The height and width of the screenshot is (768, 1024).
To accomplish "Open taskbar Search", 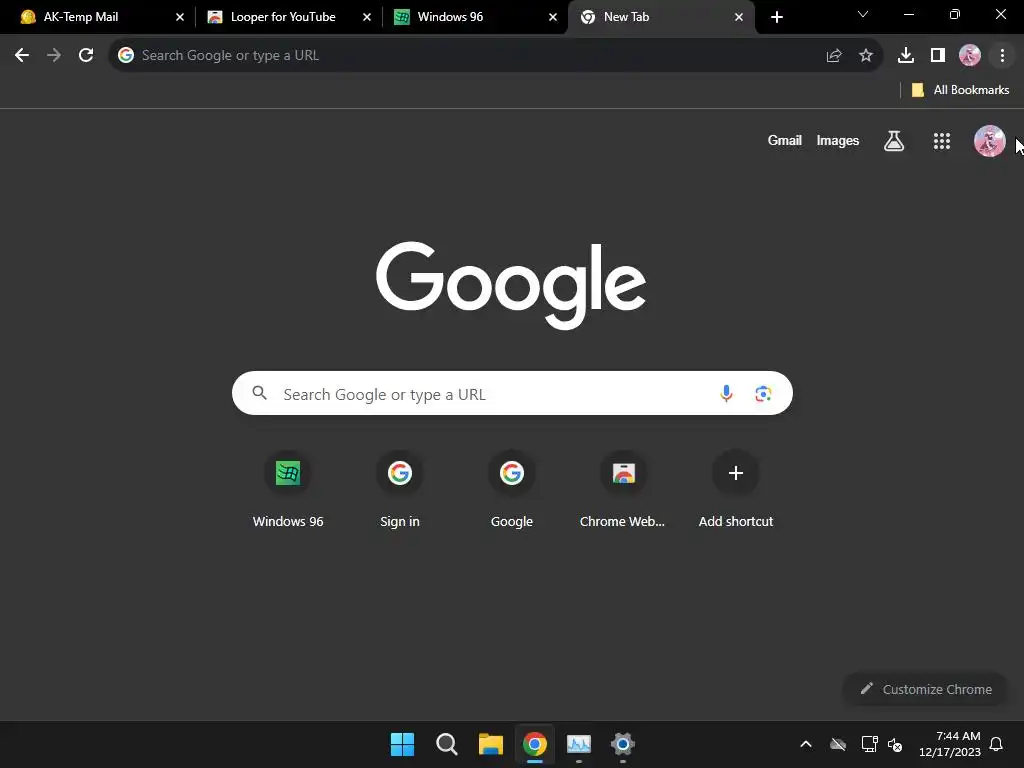I will [x=447, y=744].
